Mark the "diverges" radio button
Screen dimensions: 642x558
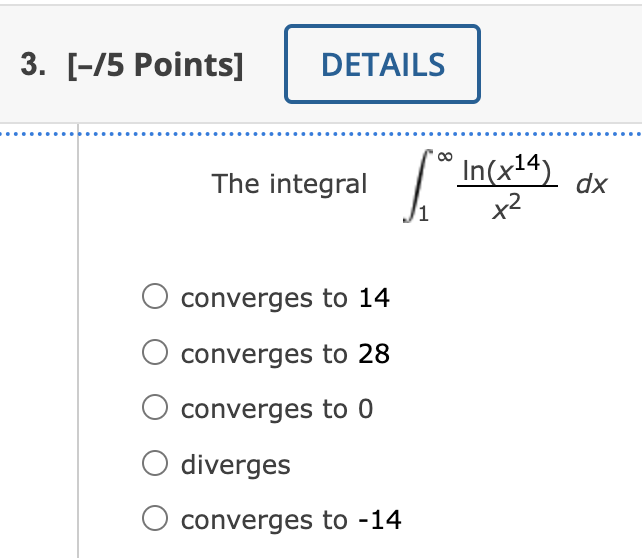point(155,464)
